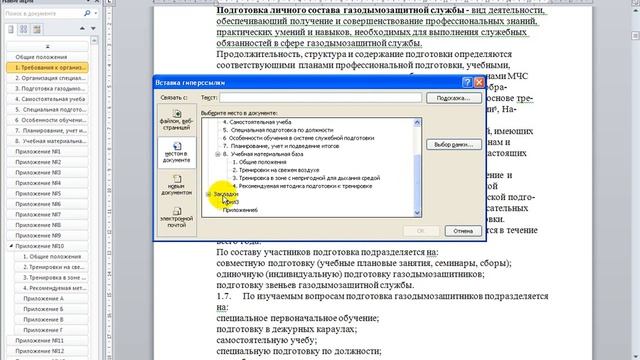Select 'электронной почтой' link type icon
This screenshot has width=640, height=360.
(176, 217)
